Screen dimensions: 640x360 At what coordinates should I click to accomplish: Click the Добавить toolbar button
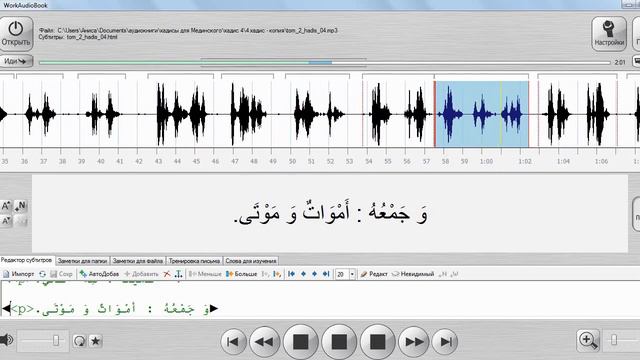(141, 274)
